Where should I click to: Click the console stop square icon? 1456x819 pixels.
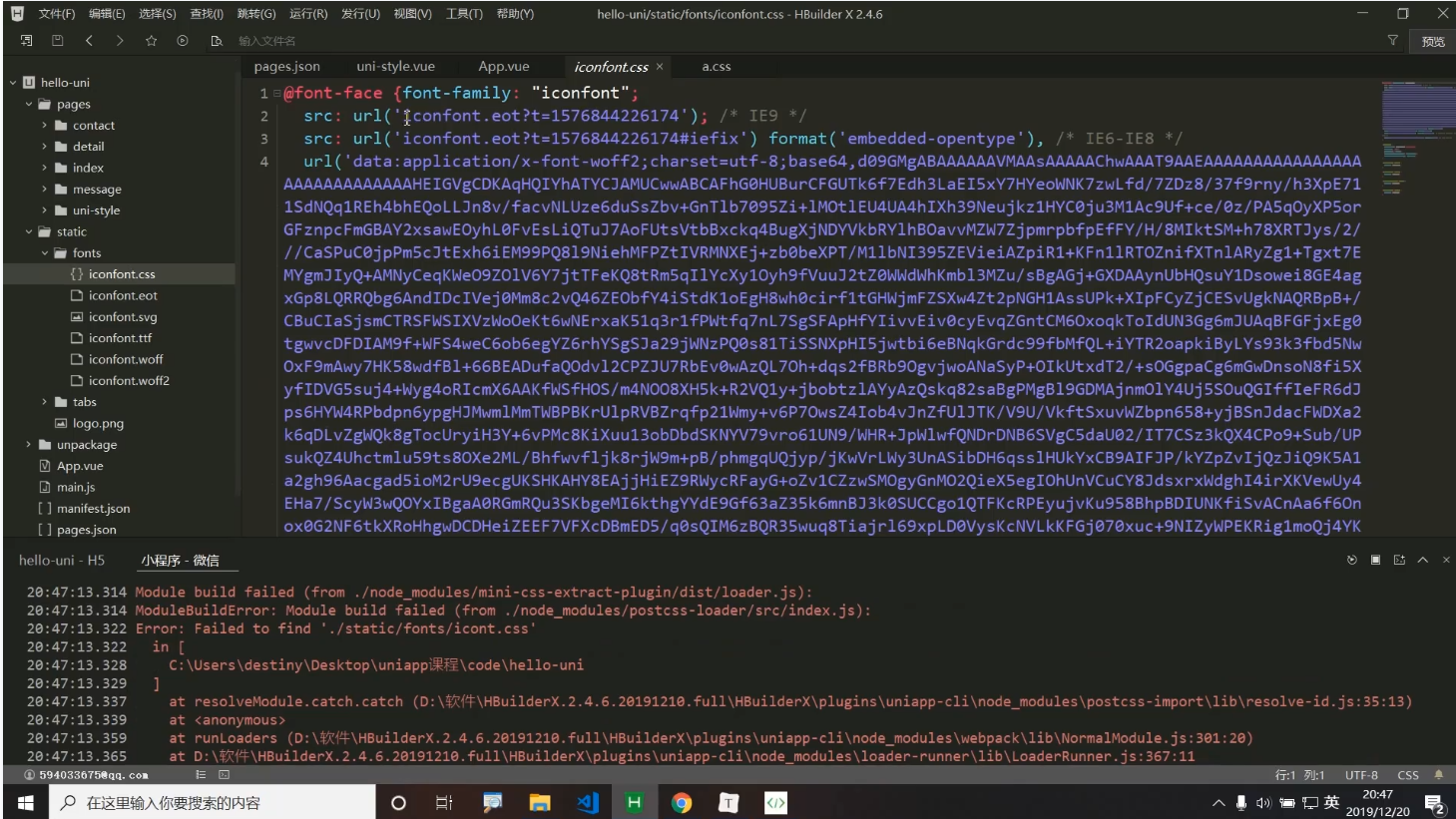click(1375, 561)
